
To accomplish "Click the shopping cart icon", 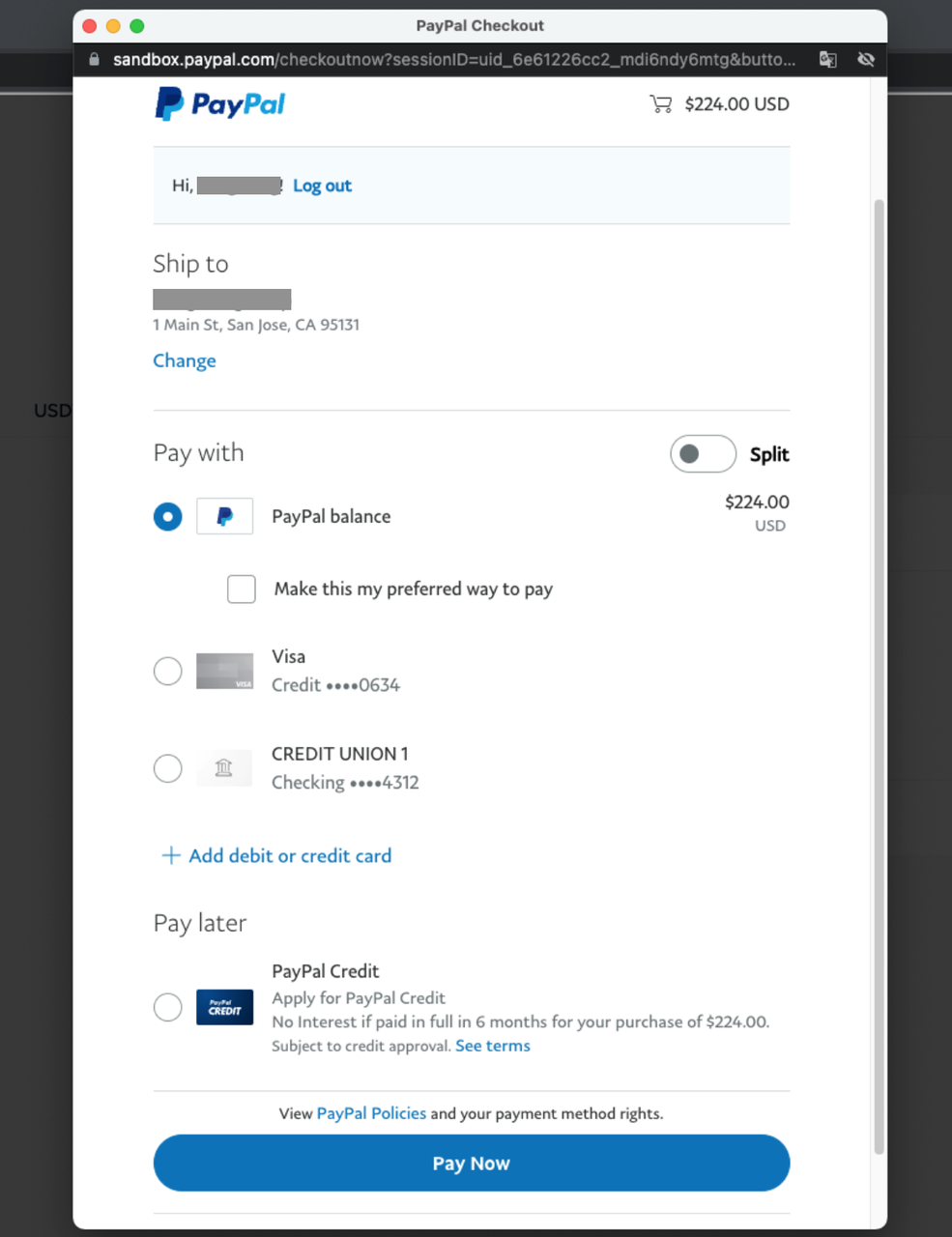I will coord(661,104).
